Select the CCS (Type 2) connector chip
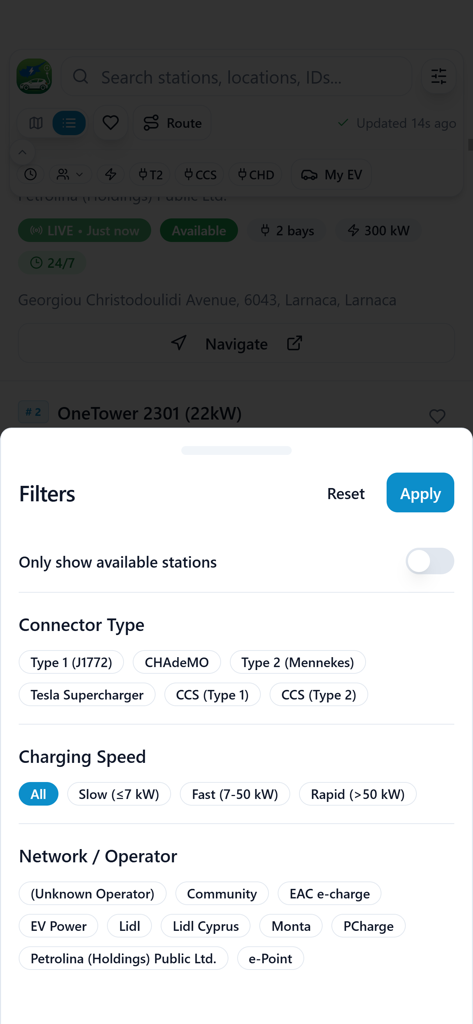Viewport: 473px width, 1024px height. click(319, 695)
